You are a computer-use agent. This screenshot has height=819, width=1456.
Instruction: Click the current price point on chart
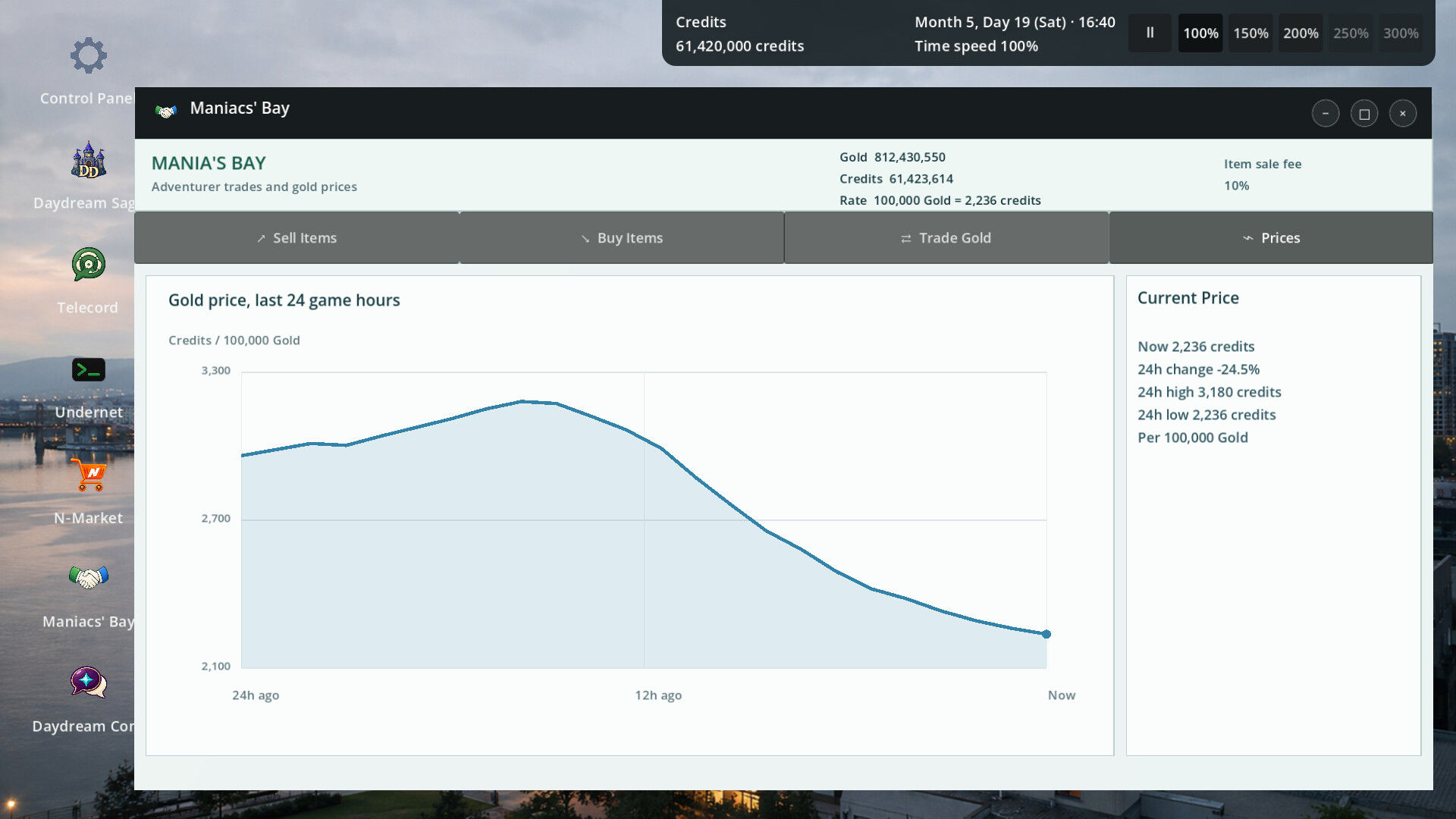pyautogui.click(x=1046, y=634)
